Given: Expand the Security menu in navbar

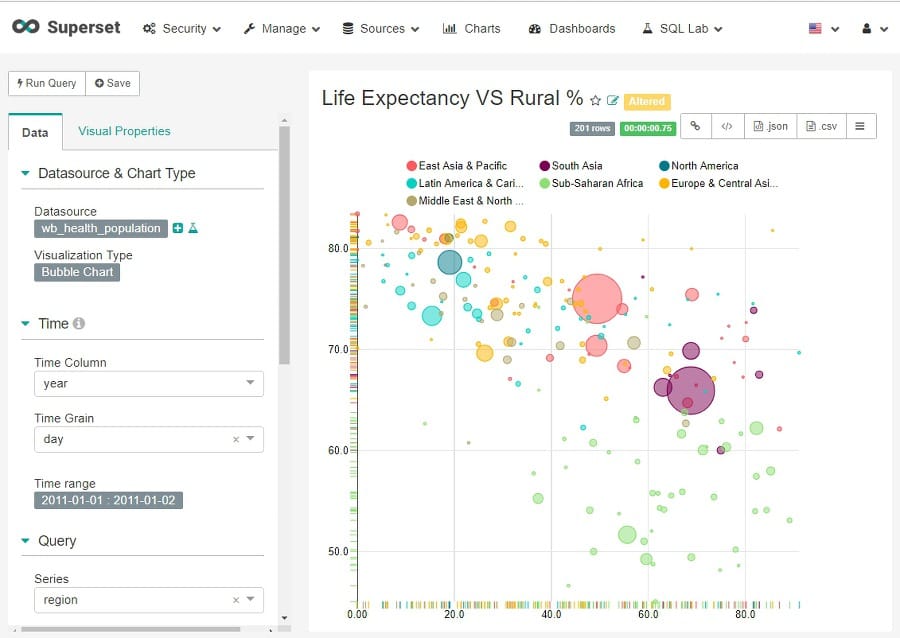Looking at the screenshot, I should pos(182,28).
